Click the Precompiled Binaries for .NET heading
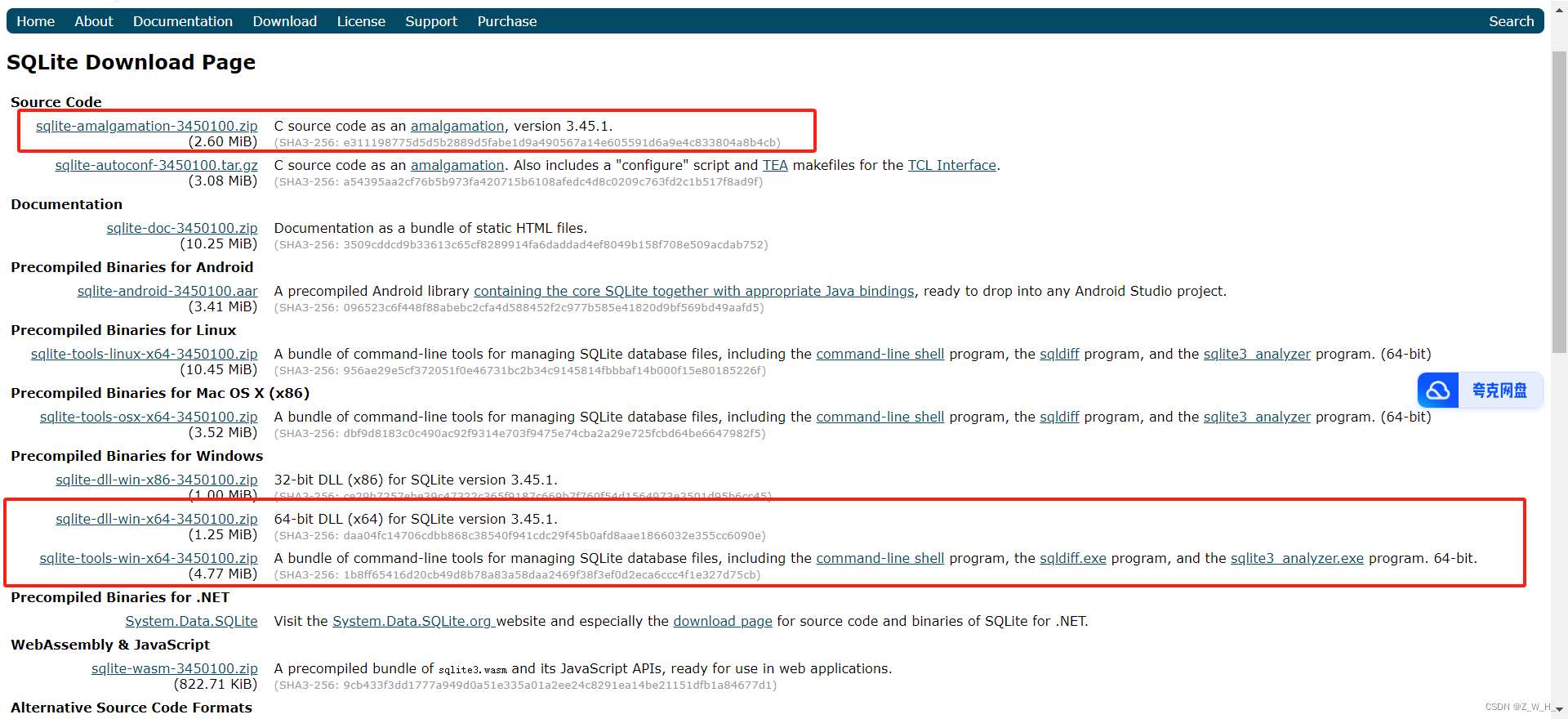 click(120, 597)
